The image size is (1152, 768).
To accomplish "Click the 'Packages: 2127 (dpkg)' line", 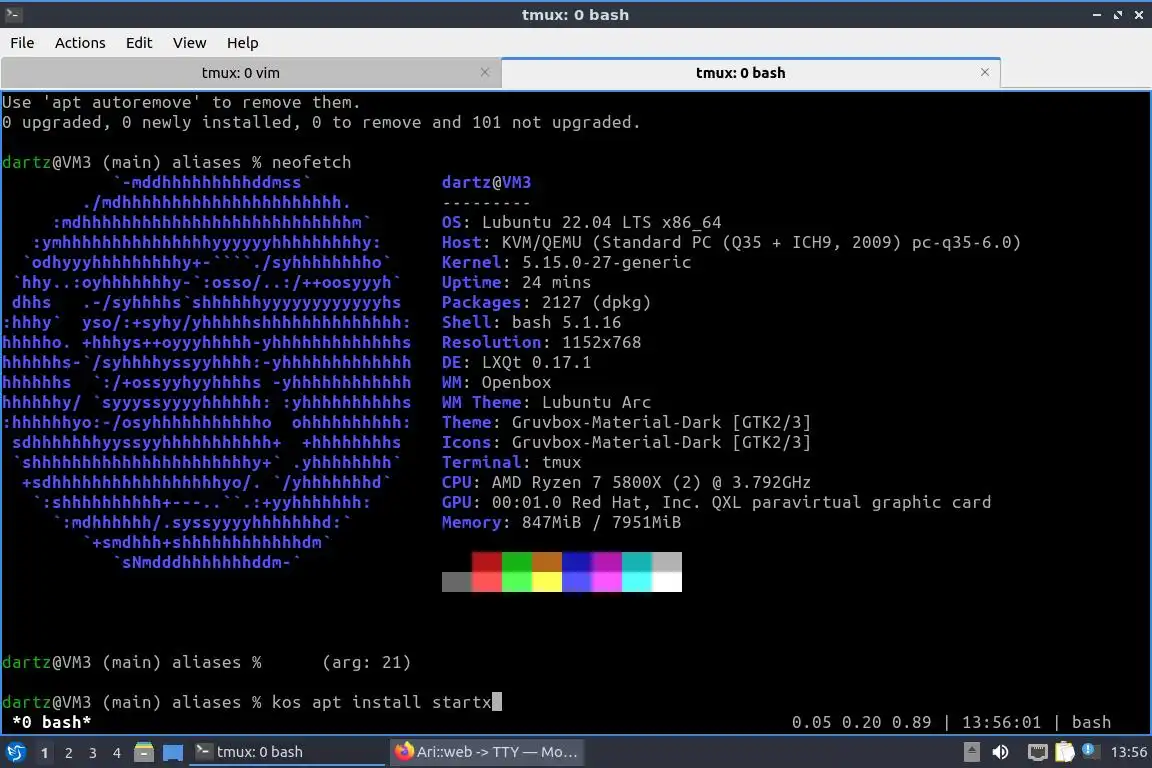I will pos(546,302).
